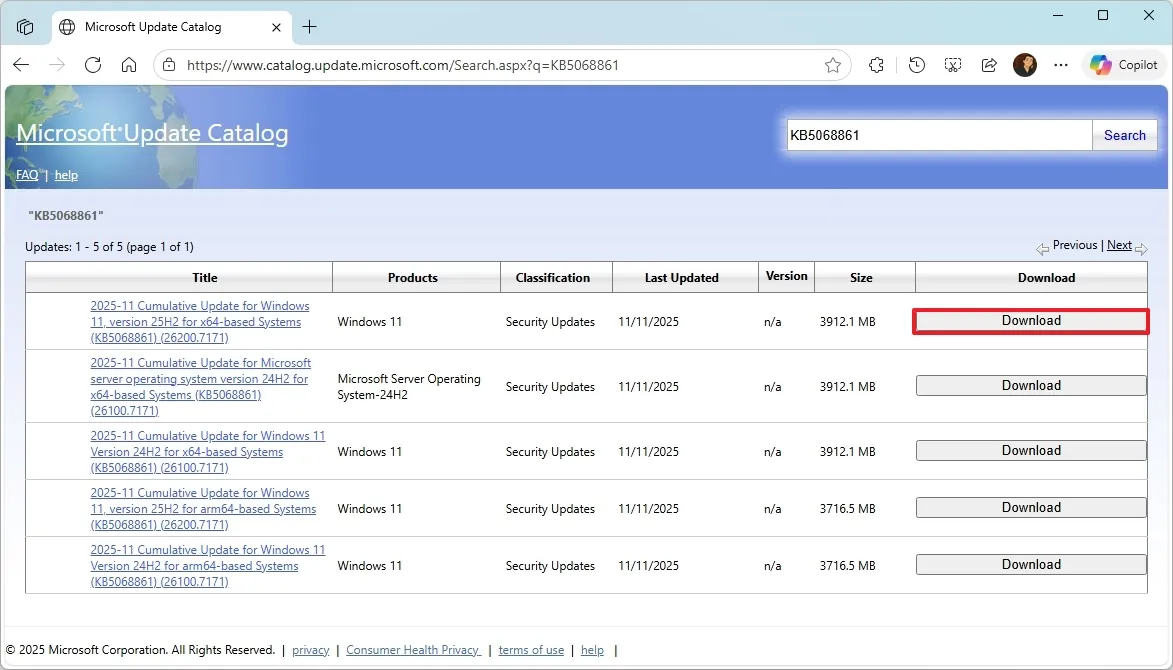Viewport: 1173px width, 670px height.
Task: Open the FAQ link
Action: 27,175
